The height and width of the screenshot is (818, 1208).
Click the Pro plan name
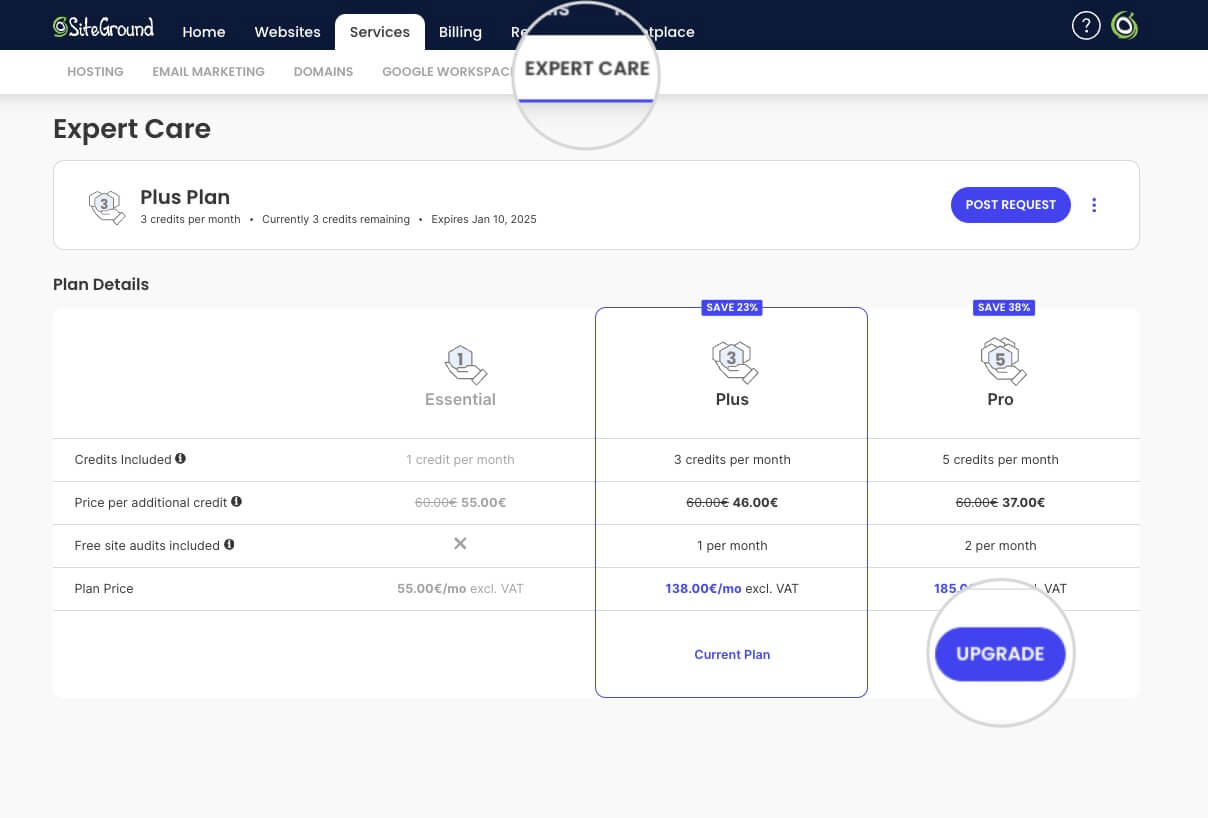tap(1000, 399)
